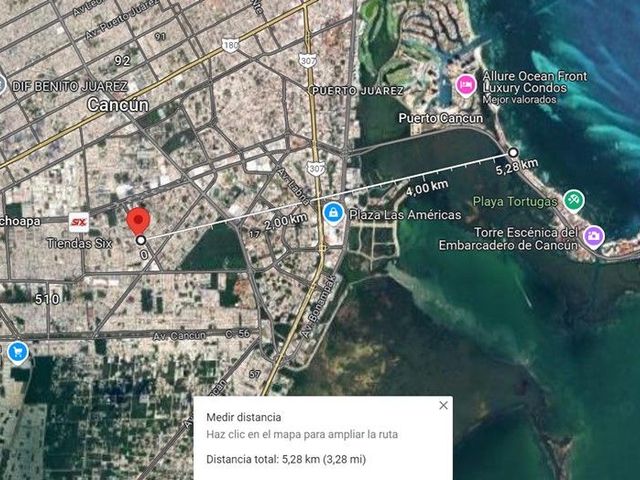
Task: Close the Medir distancia panel
Action: click(443, 405)
